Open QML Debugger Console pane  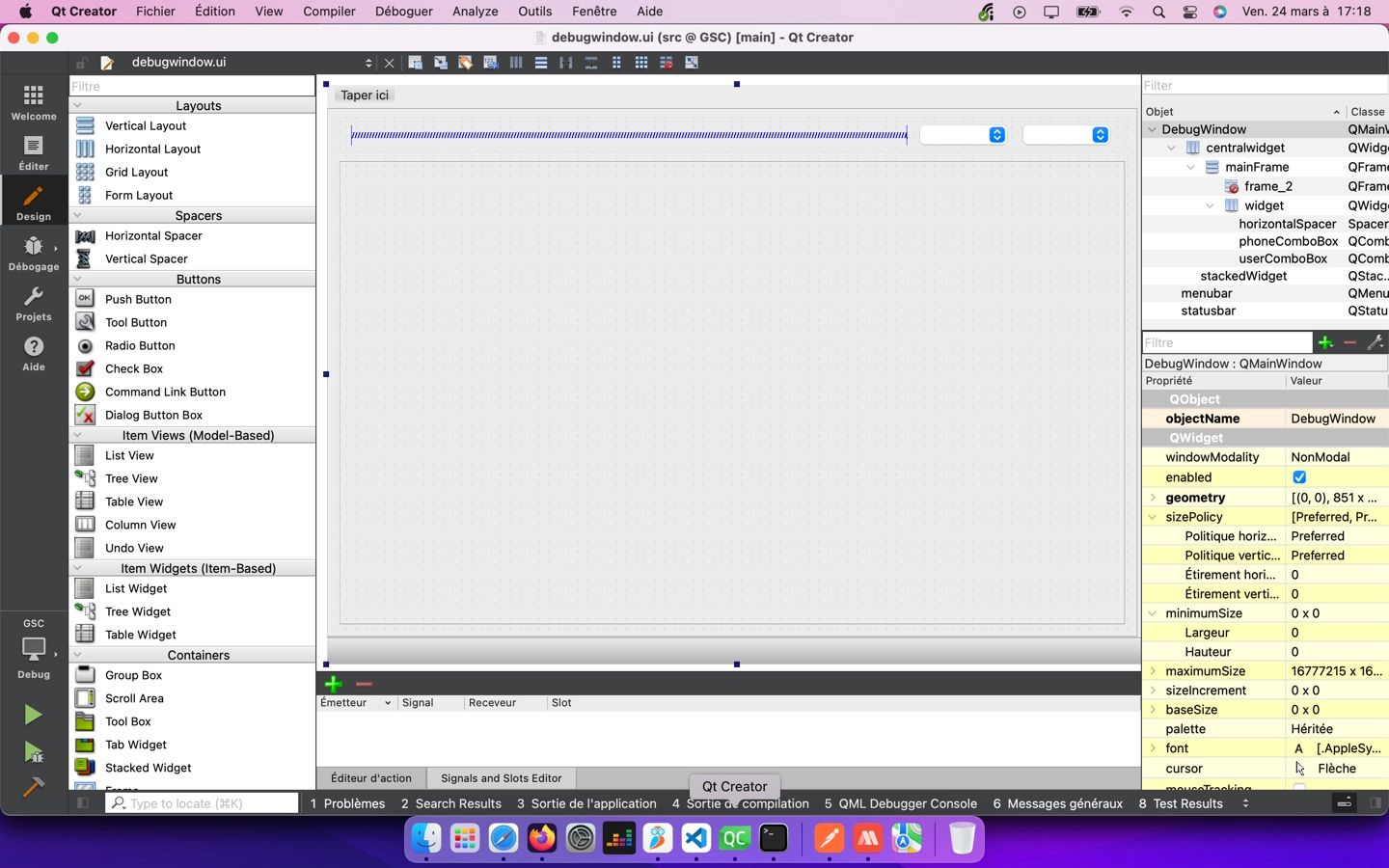pyautogui.click(x=900, y=803)
